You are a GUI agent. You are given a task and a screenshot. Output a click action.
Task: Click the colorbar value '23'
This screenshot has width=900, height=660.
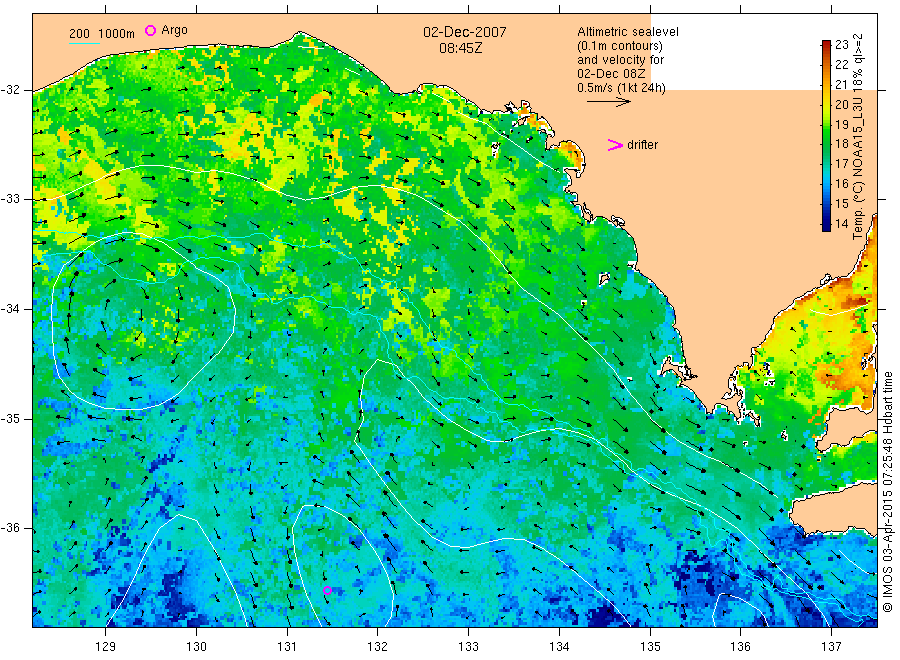[x=841, y=45]
